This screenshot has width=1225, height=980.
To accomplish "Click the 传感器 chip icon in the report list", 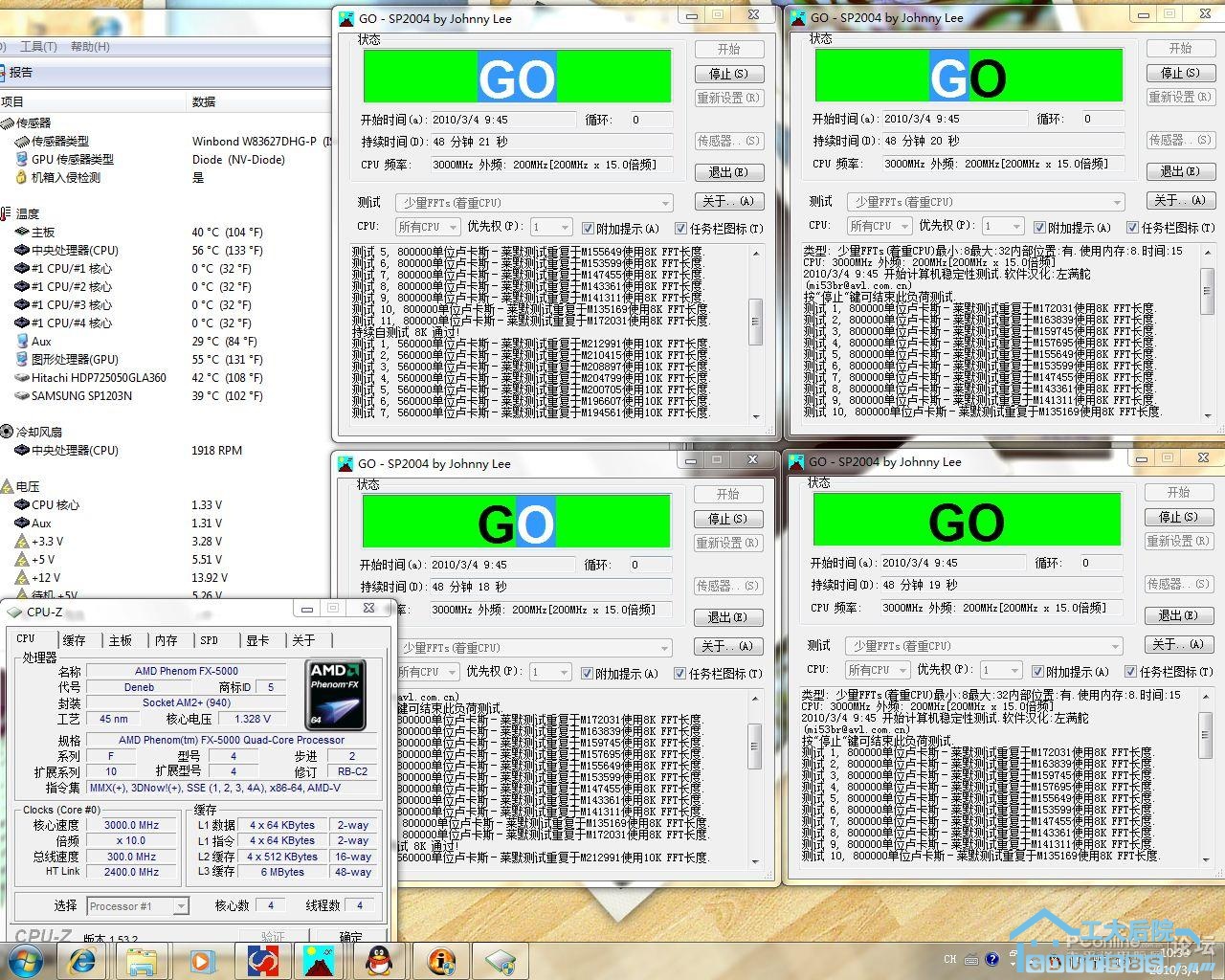I will [8, 122].
